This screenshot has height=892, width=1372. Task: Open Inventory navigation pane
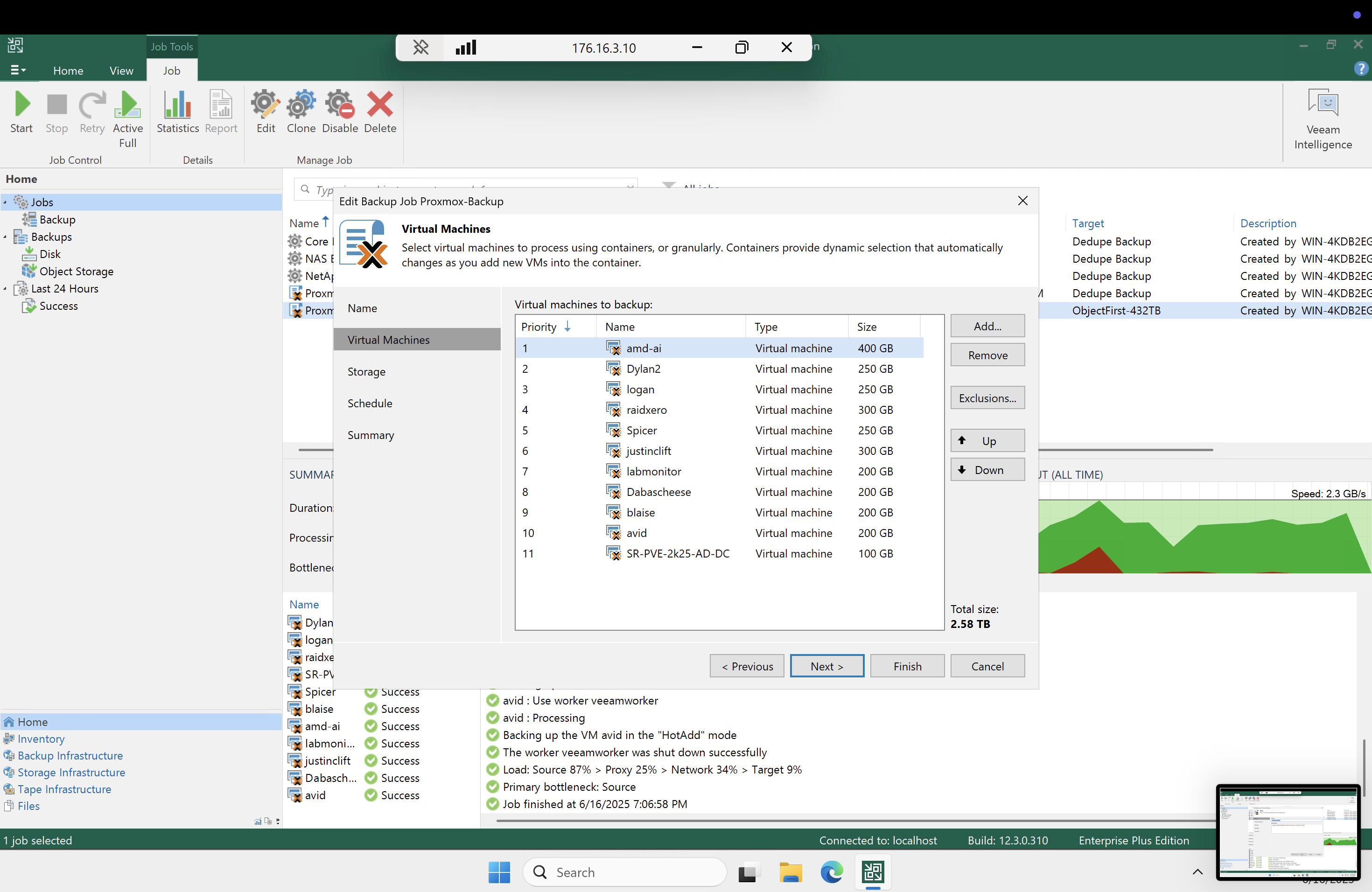tap(35, 739)
